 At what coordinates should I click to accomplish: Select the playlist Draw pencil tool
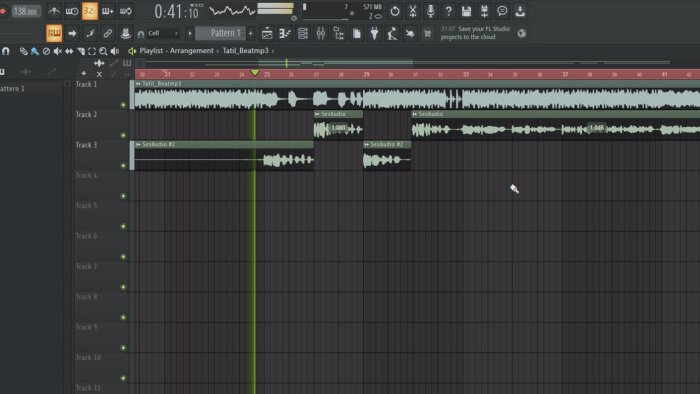(23, 51)
